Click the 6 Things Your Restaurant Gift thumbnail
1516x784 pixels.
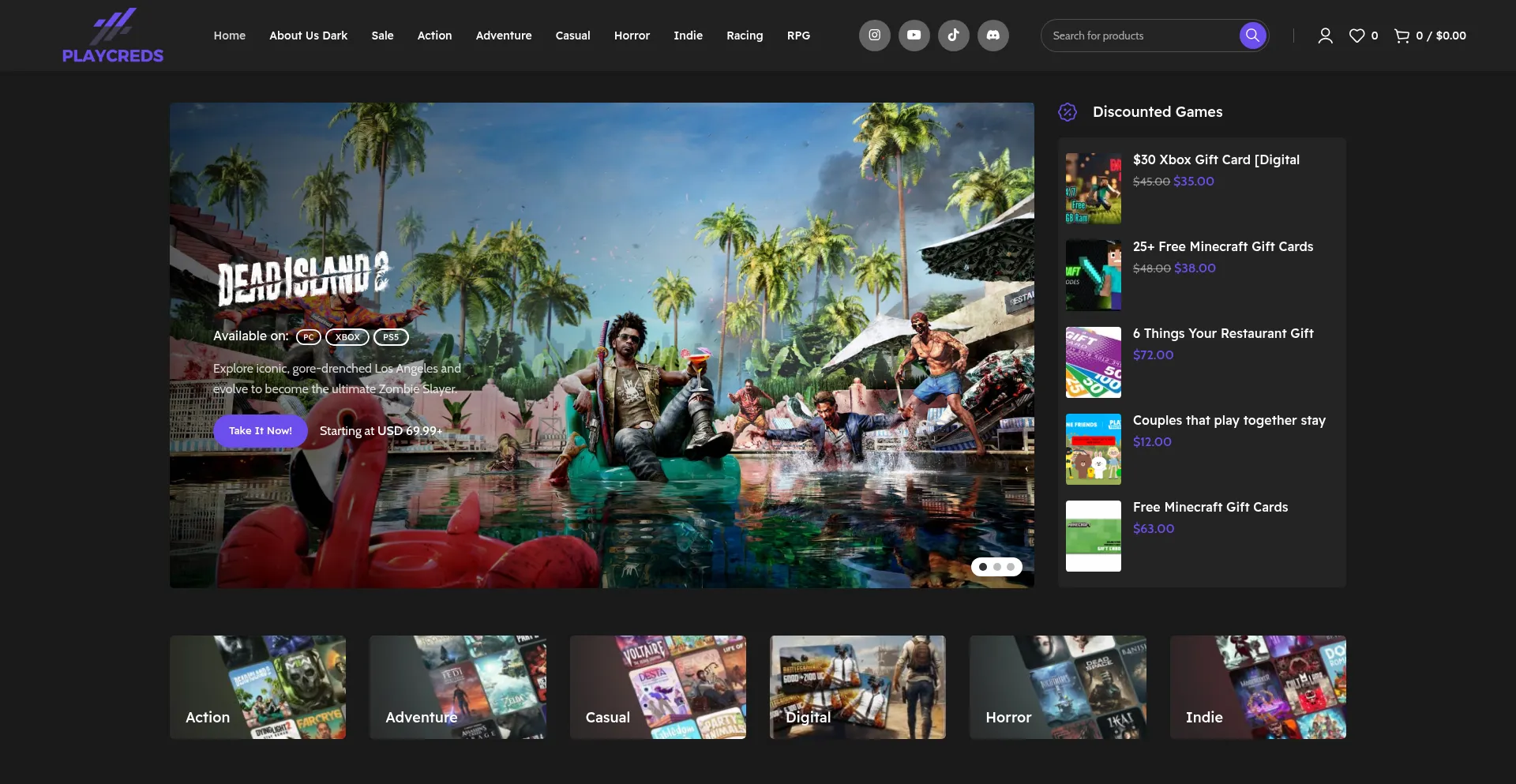click(x=1094, y=362)
